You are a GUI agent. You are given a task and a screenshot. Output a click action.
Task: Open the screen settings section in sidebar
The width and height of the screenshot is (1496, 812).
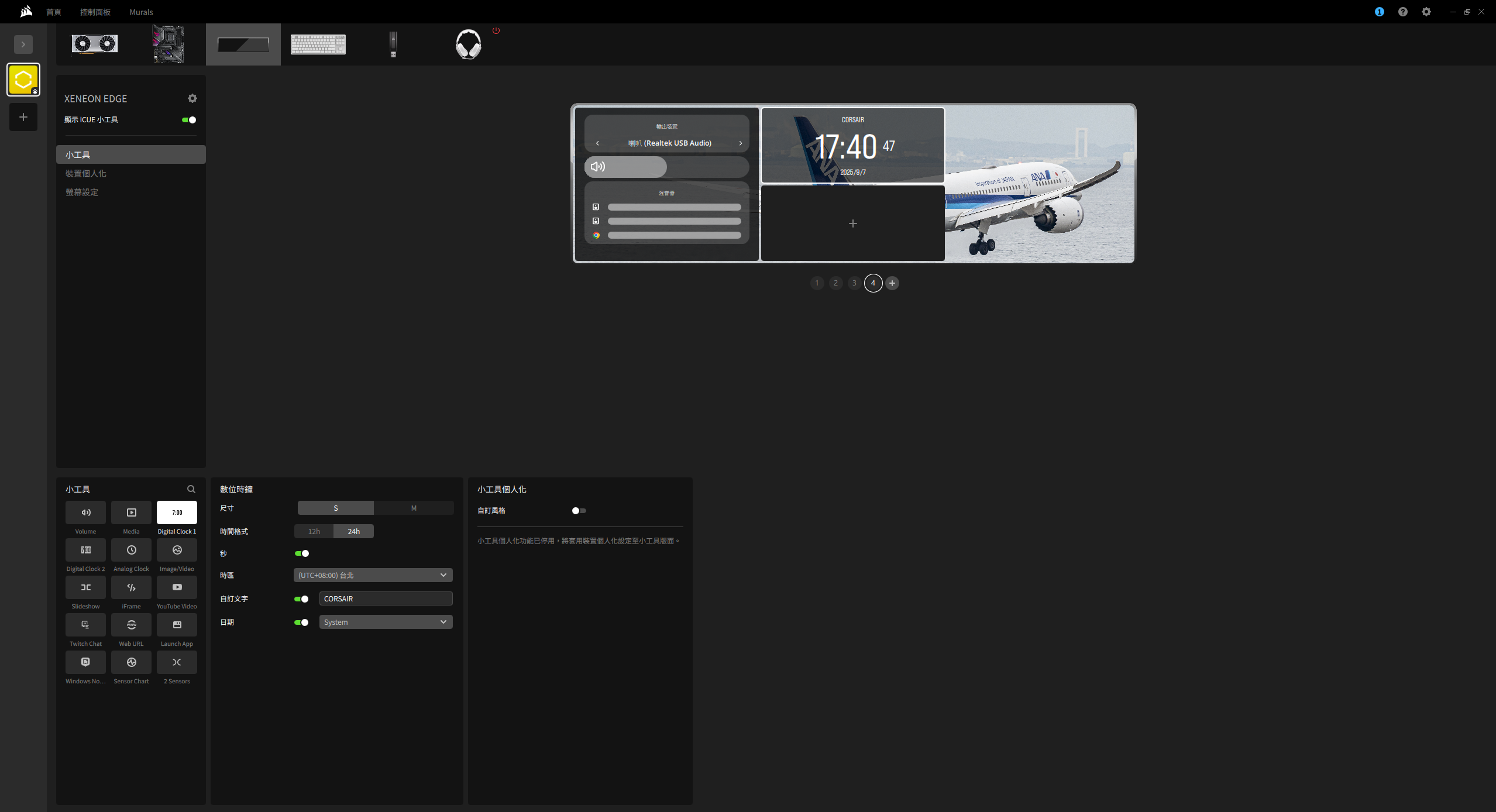(x=82, y=192)
